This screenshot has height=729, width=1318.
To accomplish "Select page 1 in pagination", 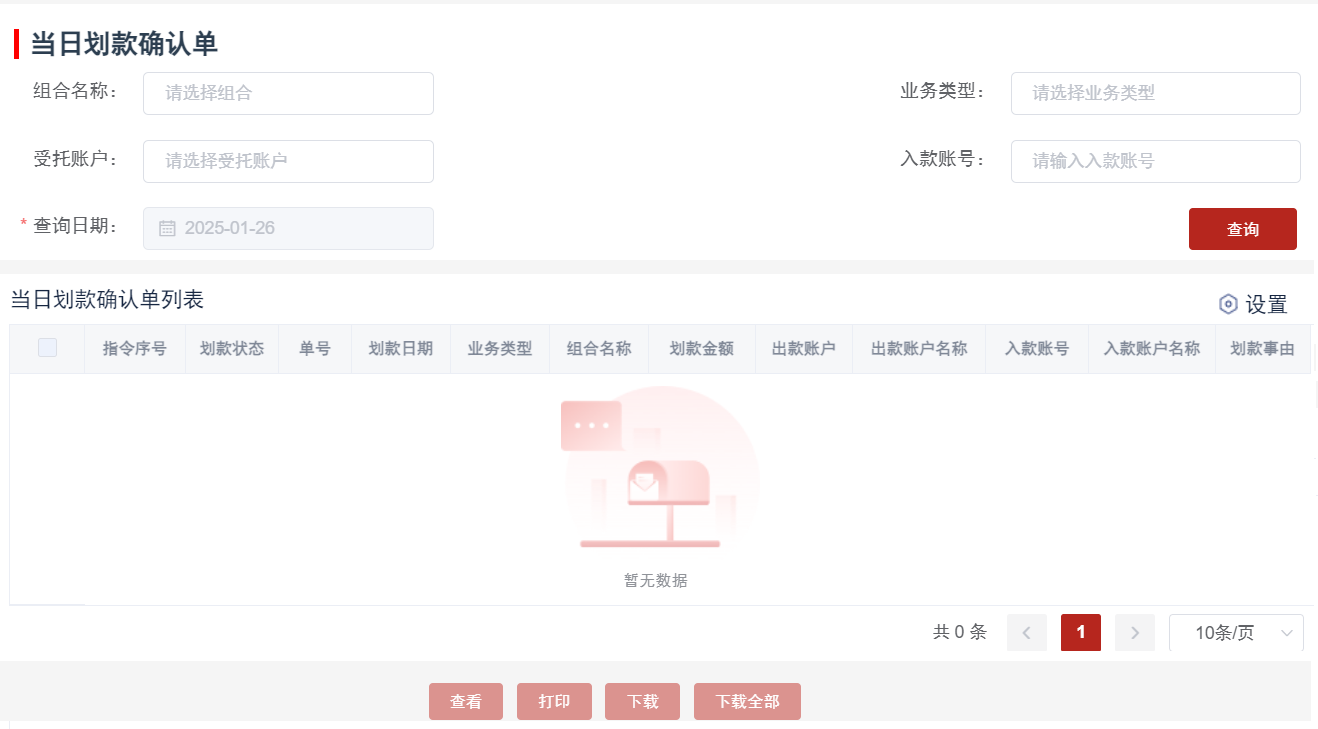I will click(1080, 633).
